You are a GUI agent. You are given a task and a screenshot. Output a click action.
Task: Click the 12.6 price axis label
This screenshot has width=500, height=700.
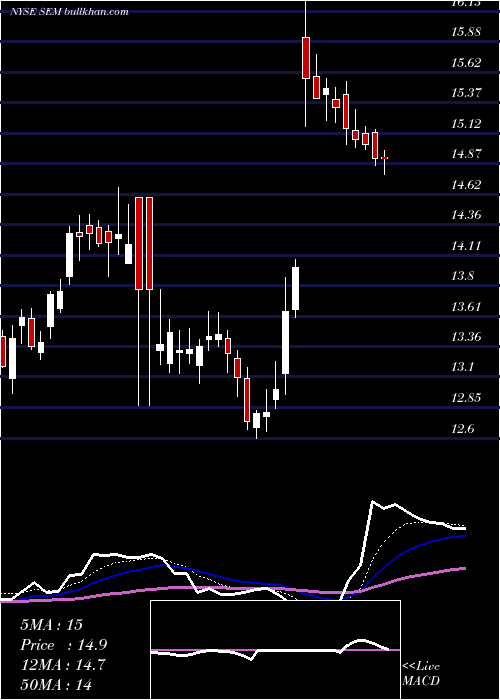tap(462, 429)
